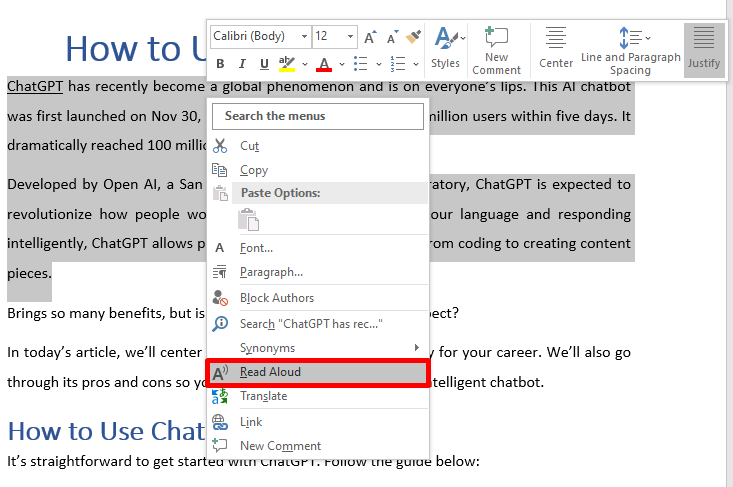Toggle Bold formatting in mini toolbar
This screenshot has width=733, height=487.
point(220,64)
